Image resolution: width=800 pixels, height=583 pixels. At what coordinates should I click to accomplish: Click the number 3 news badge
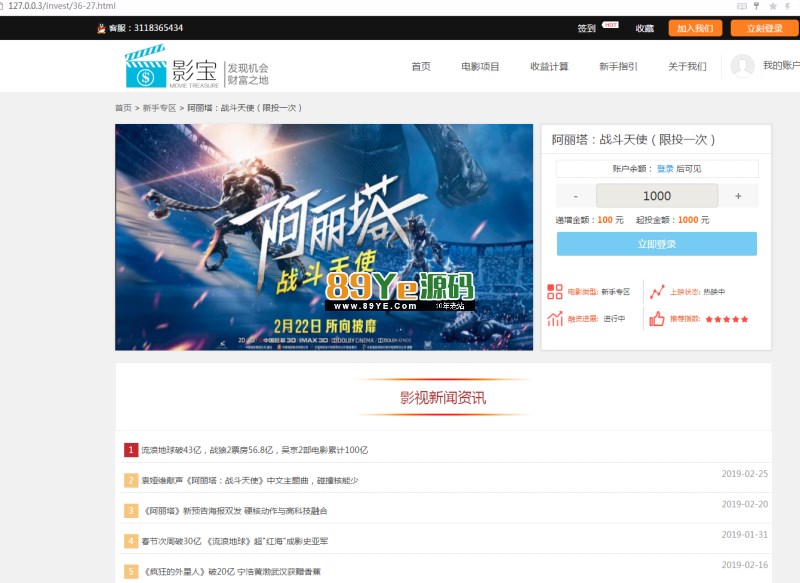point(131,511)
